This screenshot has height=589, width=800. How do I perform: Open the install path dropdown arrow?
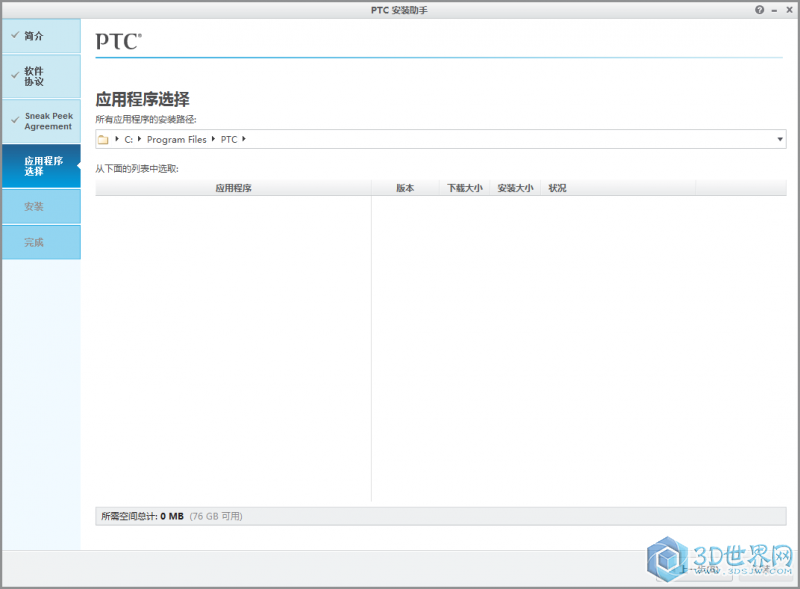780,139
